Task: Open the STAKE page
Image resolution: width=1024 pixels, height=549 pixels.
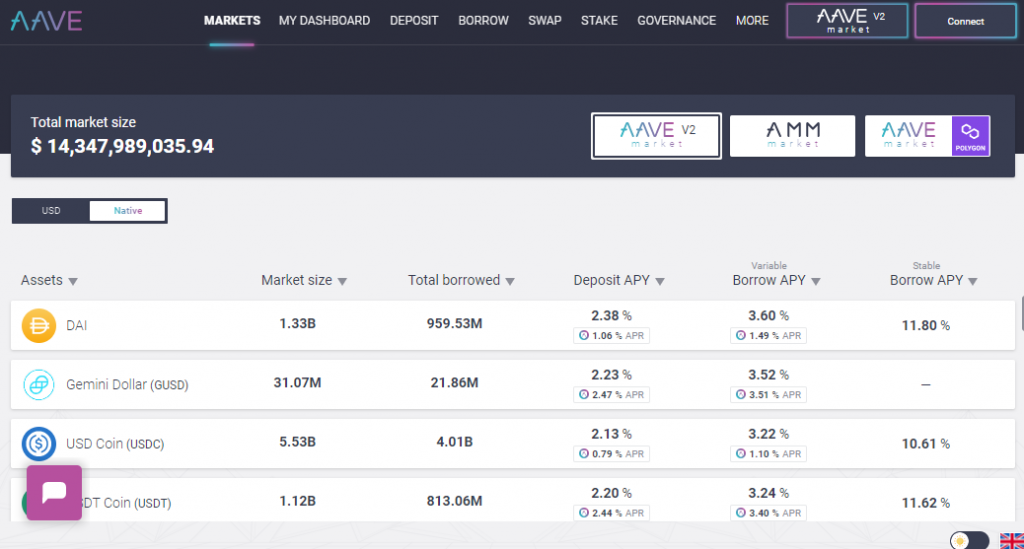Action: 600,21
